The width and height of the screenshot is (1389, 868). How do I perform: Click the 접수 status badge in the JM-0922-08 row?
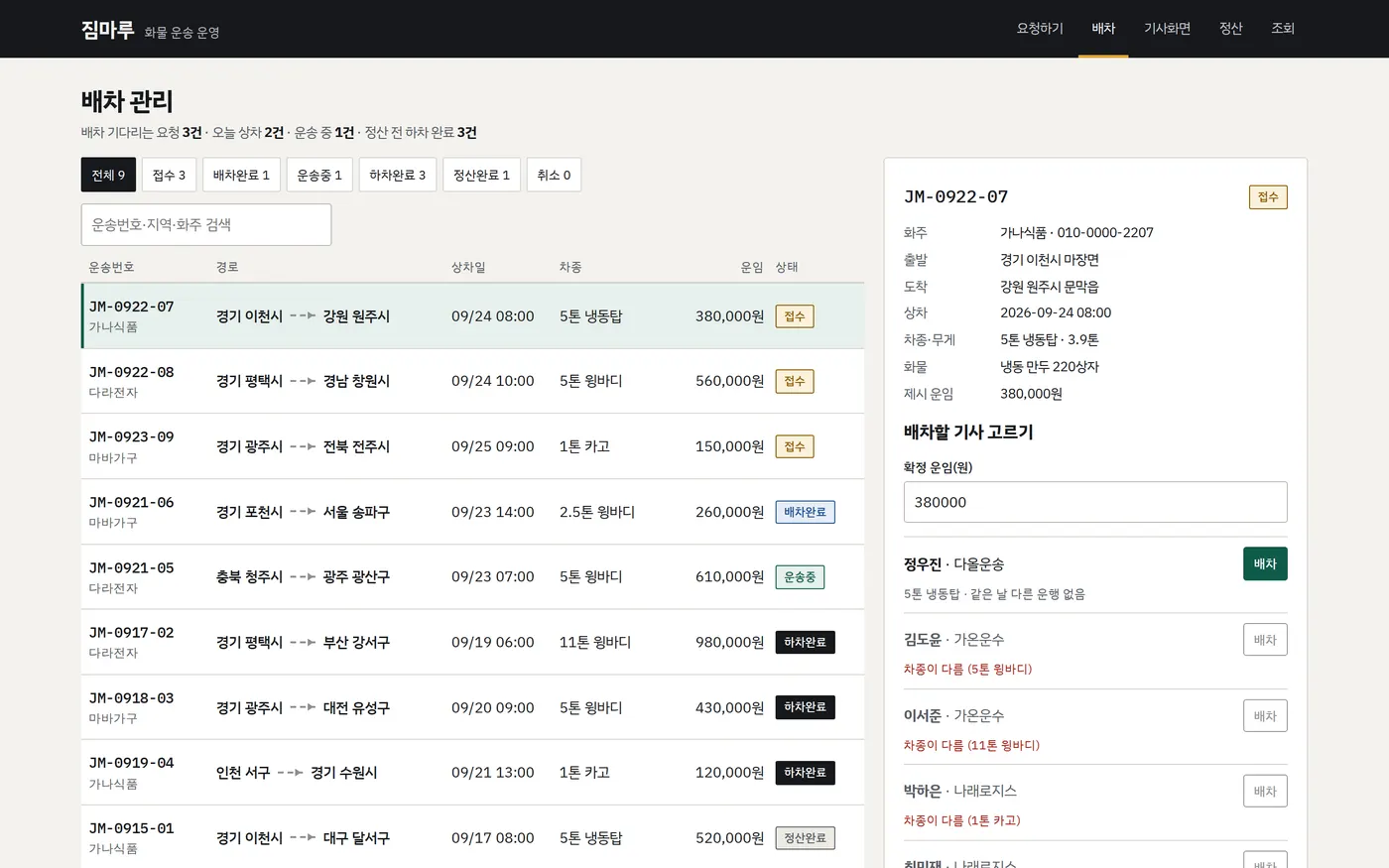(x=795, y=381)
